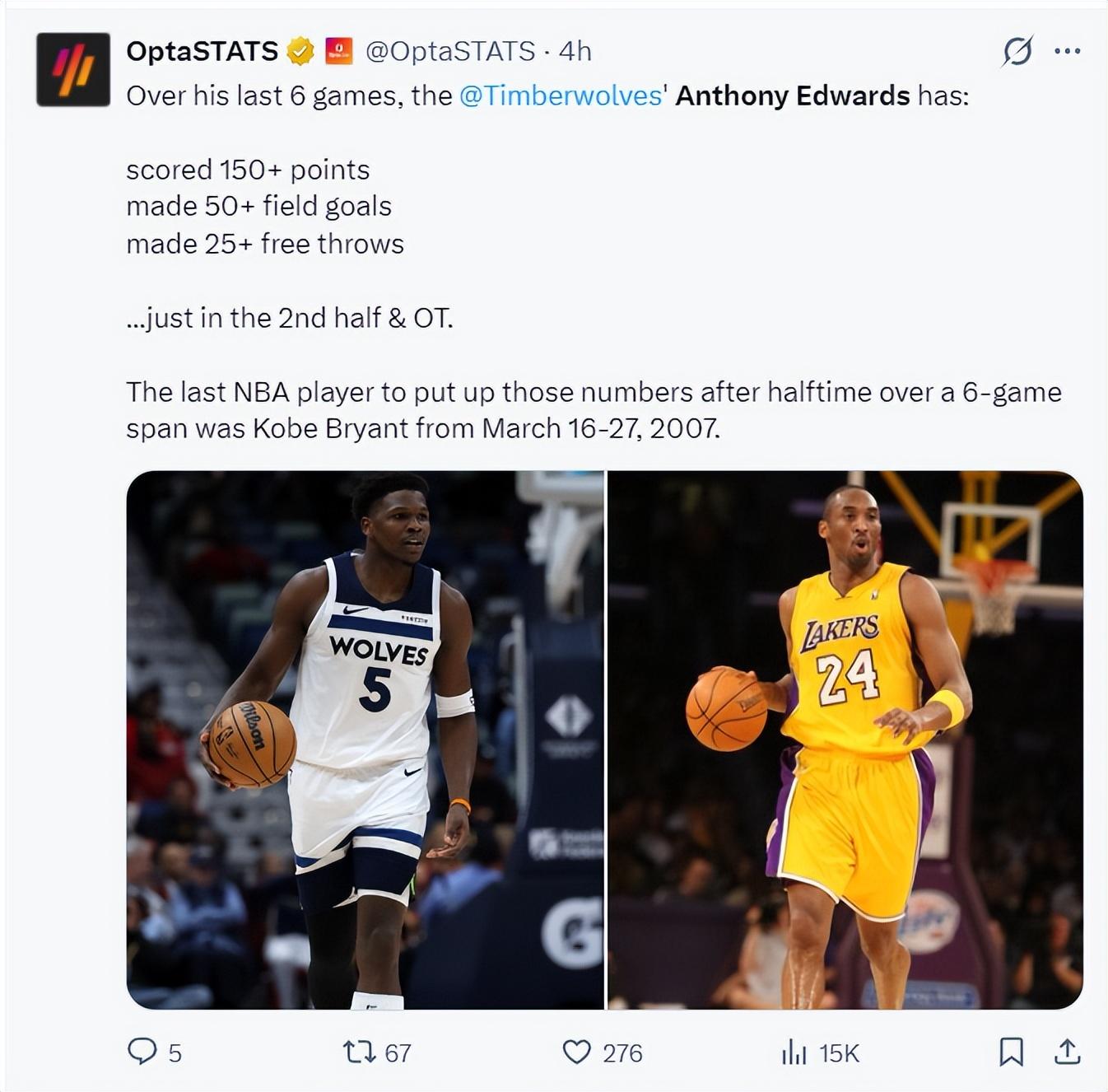Click the gold verified badge
Viewport: 1108px width, 1092px height.
click(300, 51)
